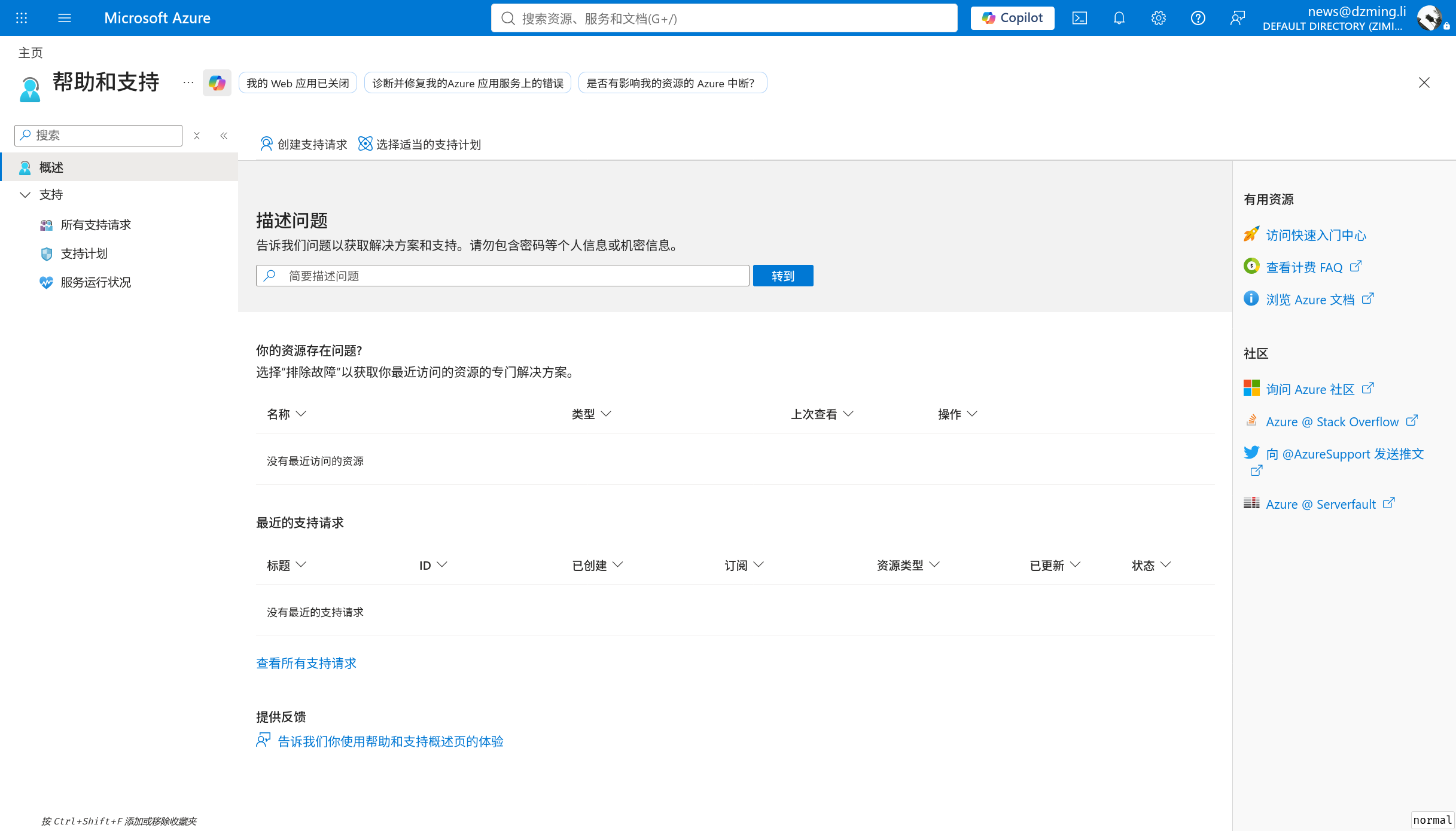Open the 查看所有支持请求 link
Screen dimensions: 1456x831
point(306,663)
